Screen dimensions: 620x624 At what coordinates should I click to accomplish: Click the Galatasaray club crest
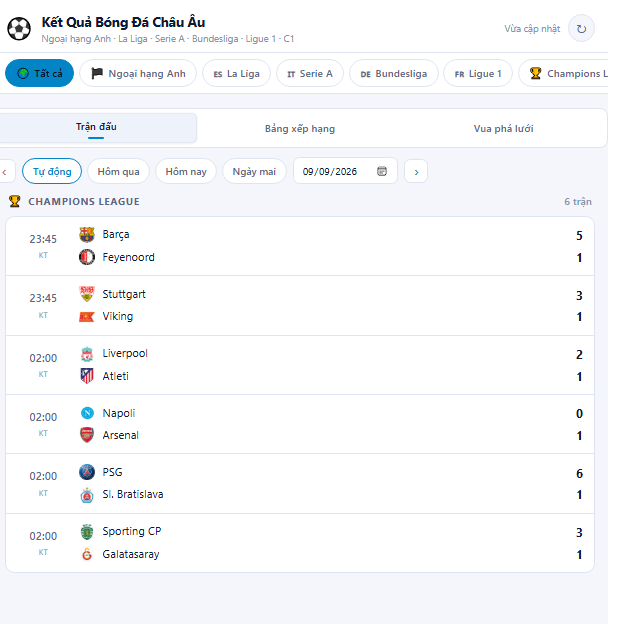tap(87, 554)
